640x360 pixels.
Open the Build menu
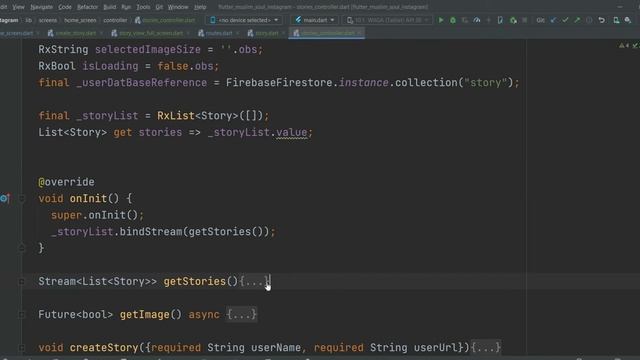click(x=109, y=7)
